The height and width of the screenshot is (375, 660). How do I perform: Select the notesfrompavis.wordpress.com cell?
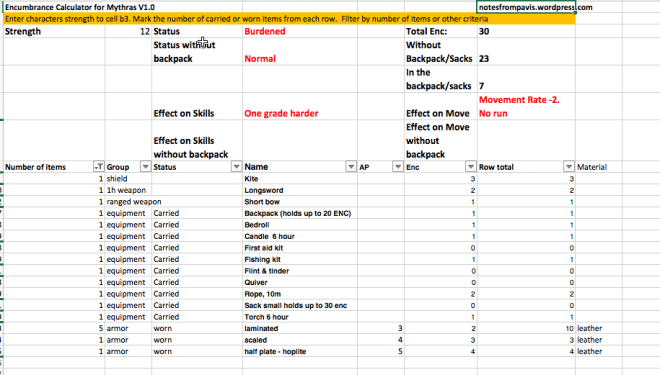pos(526,7)
